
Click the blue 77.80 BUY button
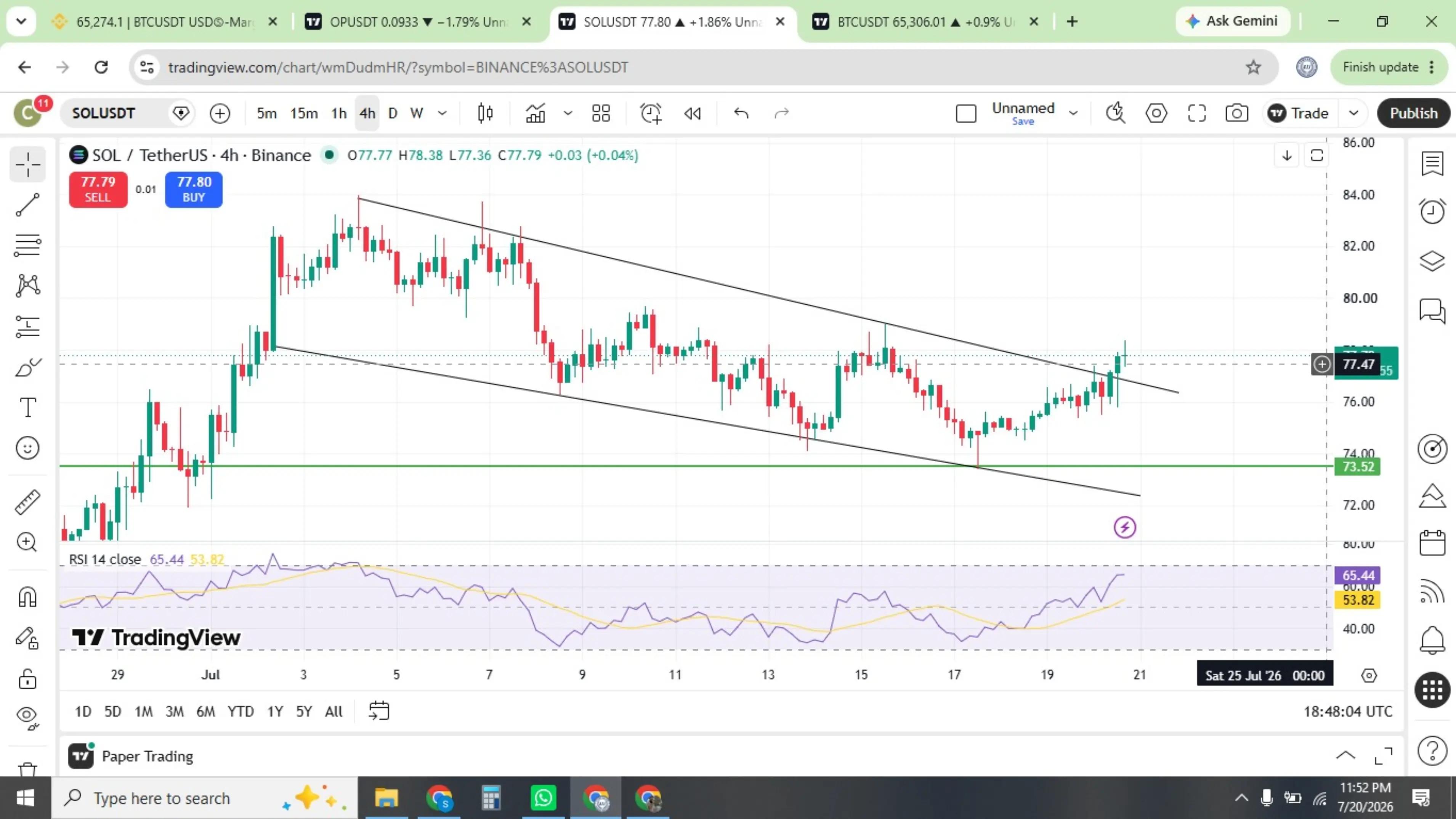pos(193,189)
